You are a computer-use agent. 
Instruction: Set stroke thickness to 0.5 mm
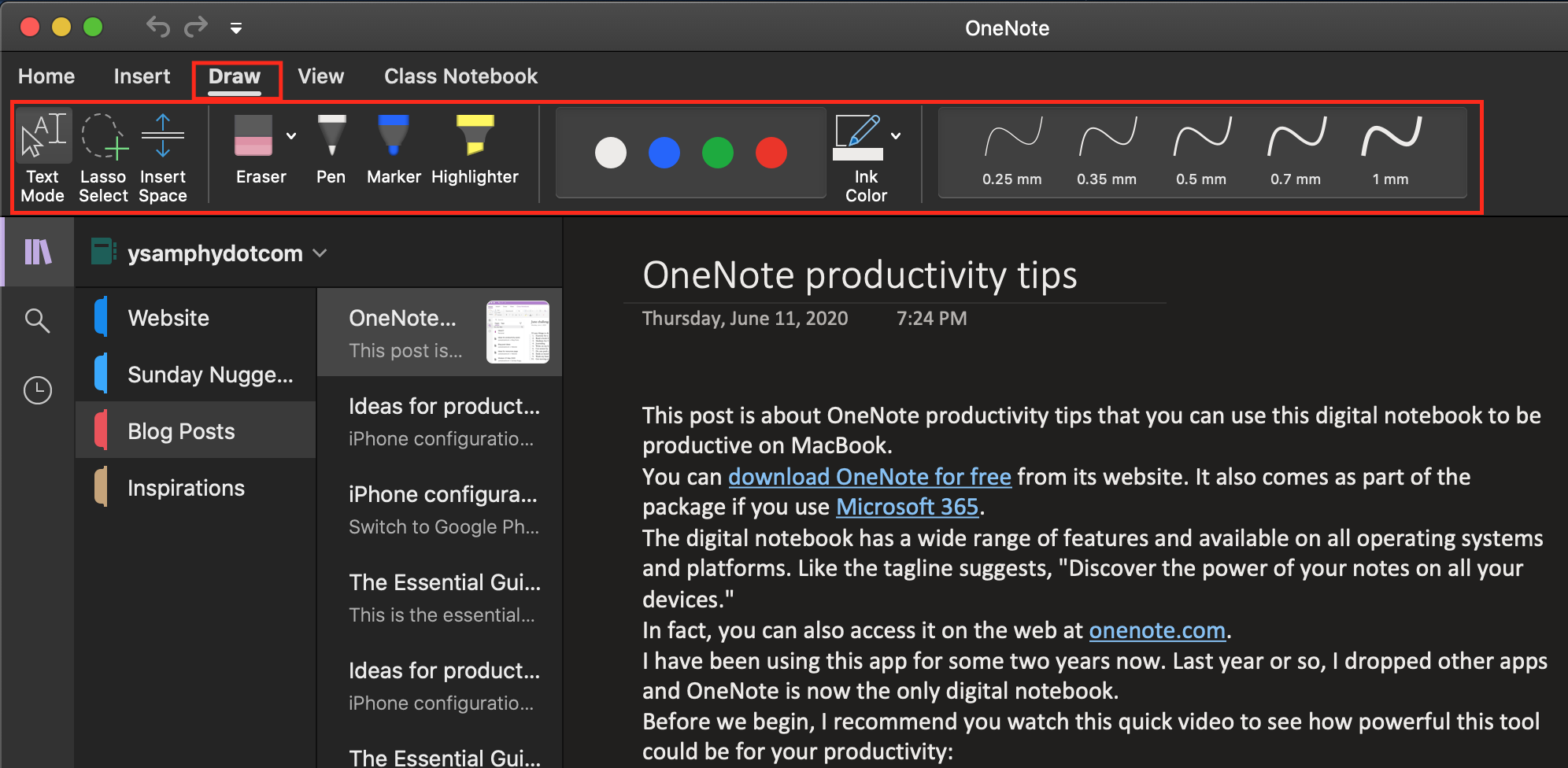pyautogui.click(x=1201, y=152)
